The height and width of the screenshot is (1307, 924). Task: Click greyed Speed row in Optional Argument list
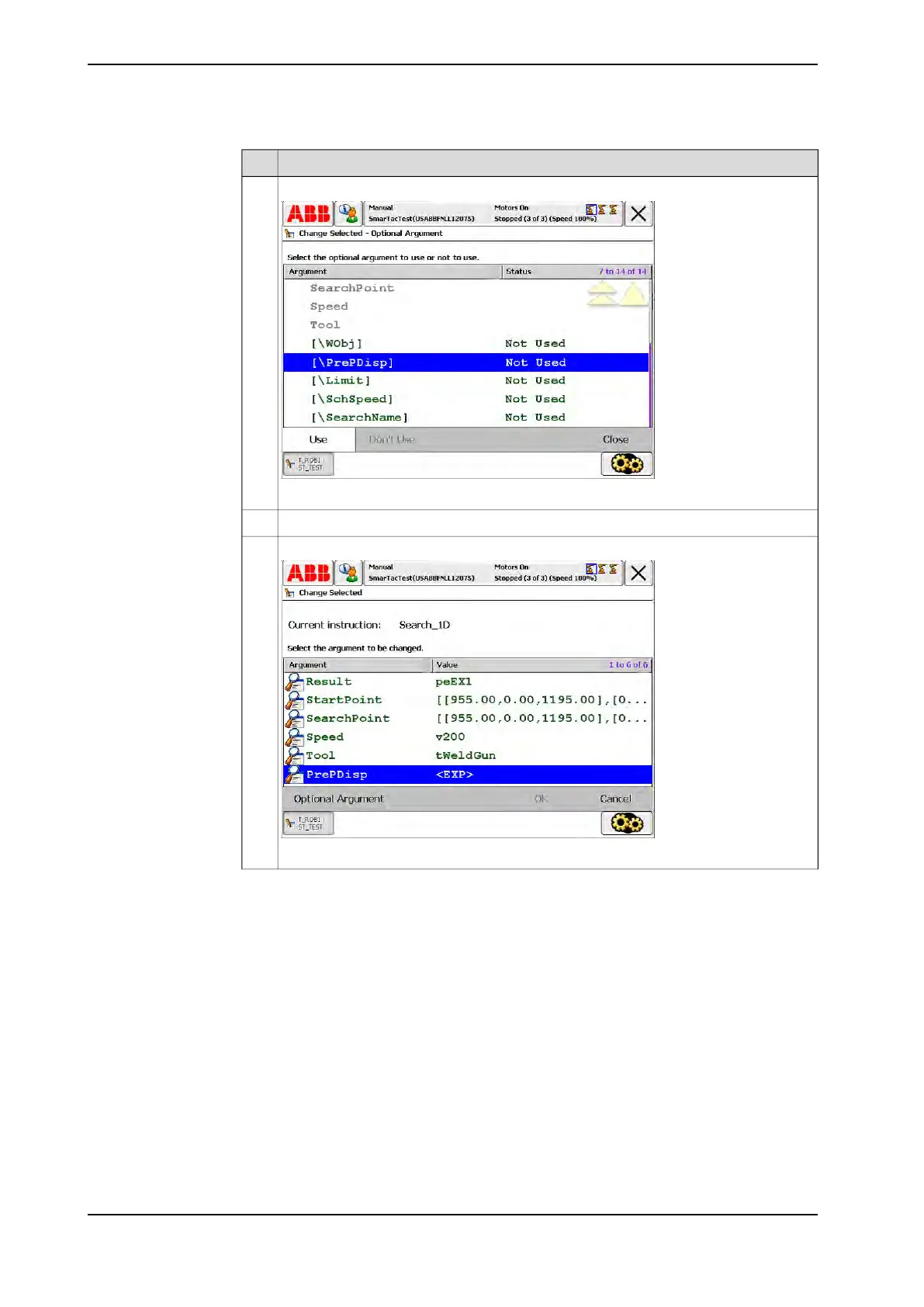(329, 307)
